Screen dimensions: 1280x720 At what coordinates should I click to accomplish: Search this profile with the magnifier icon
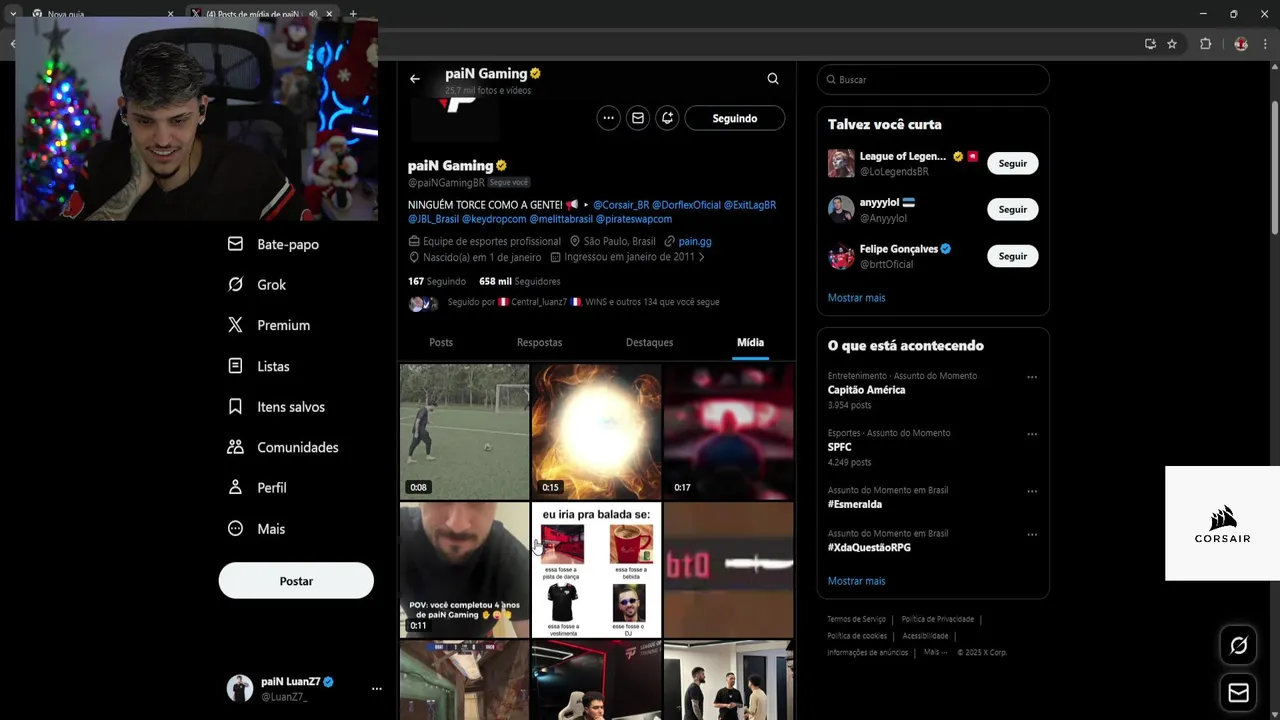773,79
